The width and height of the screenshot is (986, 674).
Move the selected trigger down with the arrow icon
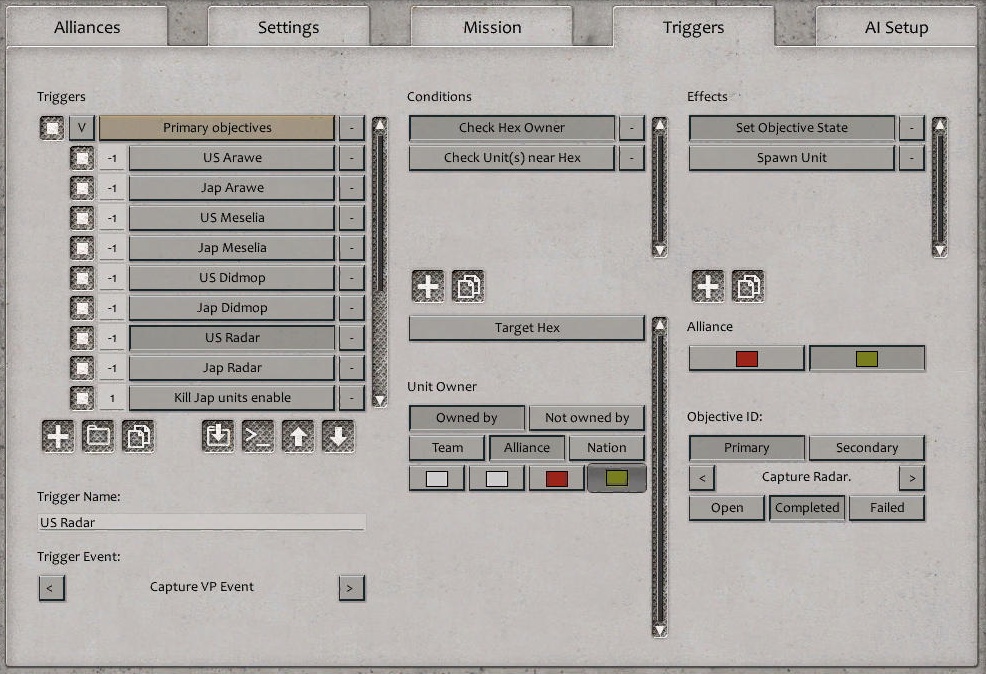pos(338,437)
